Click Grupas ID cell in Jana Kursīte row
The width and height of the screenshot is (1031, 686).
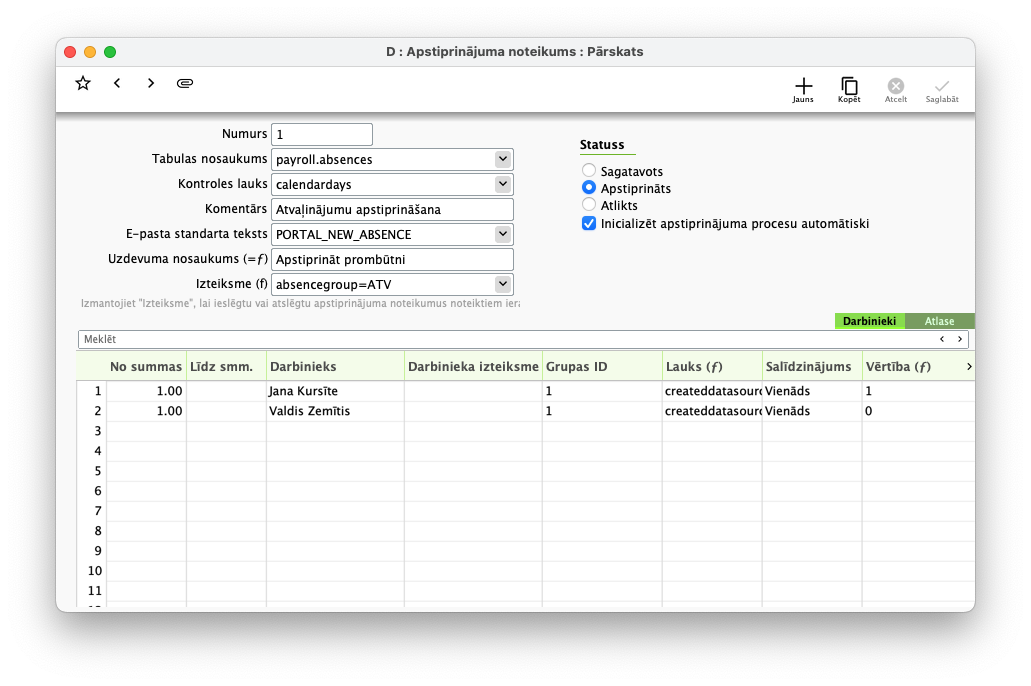click(x=602, y=391)
